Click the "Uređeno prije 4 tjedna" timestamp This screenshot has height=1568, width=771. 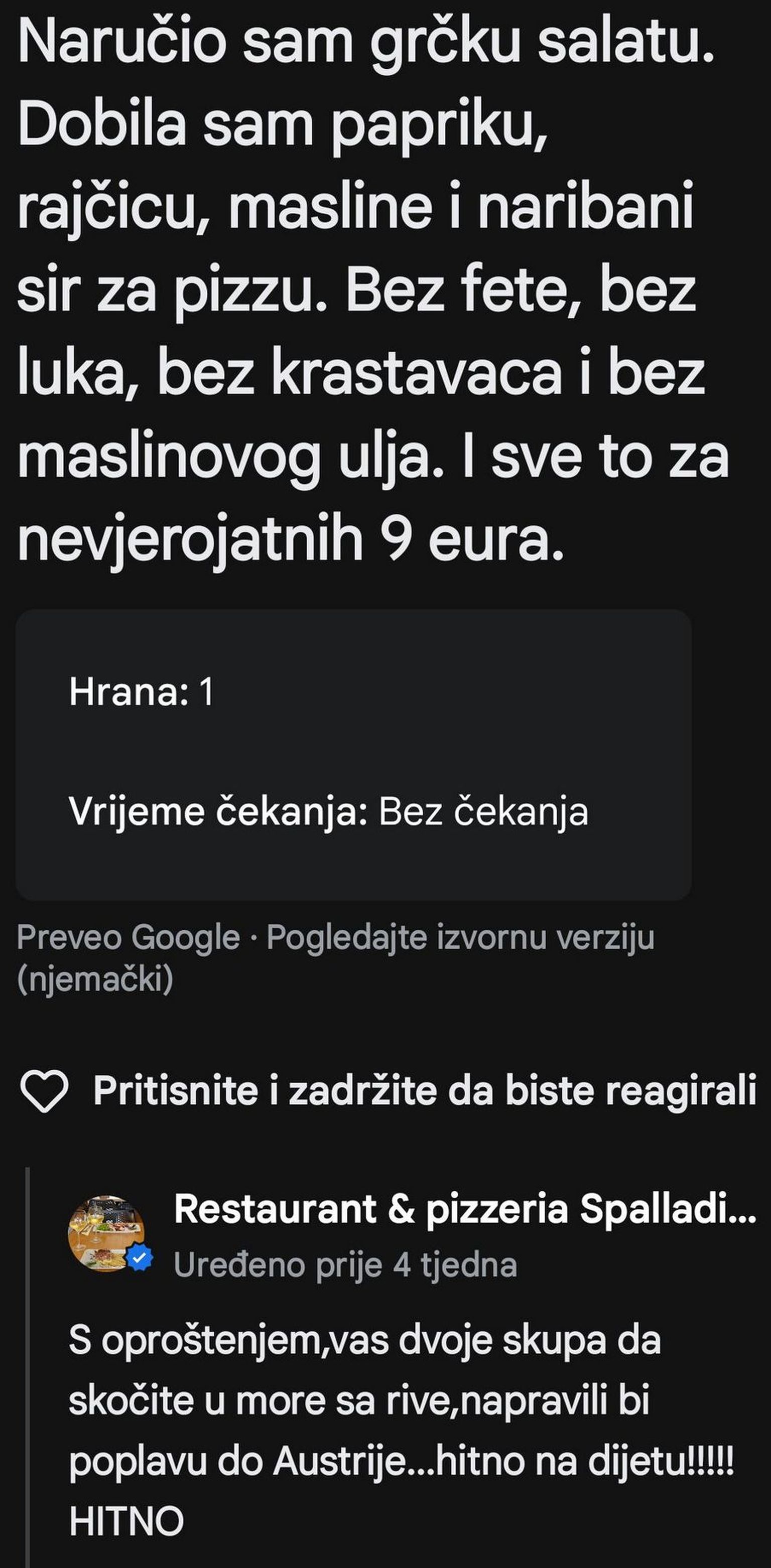(345, 1265)
